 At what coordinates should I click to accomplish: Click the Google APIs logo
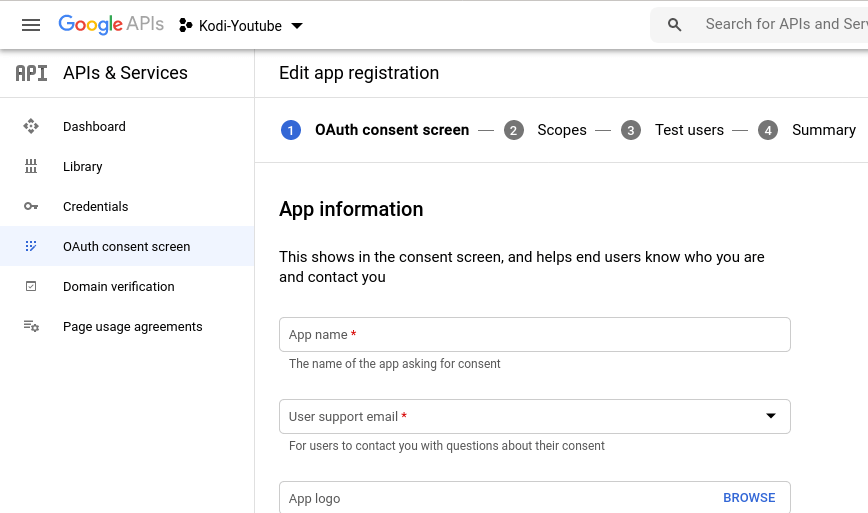(110, 25)
